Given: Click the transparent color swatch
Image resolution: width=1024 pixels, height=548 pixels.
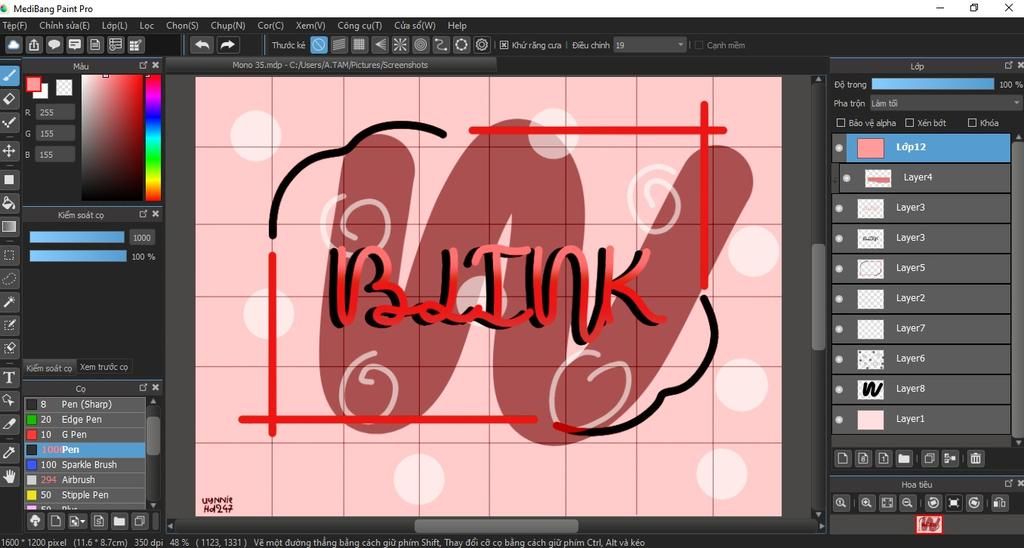Looking at the screenshot, I should (x=64, y=87).
